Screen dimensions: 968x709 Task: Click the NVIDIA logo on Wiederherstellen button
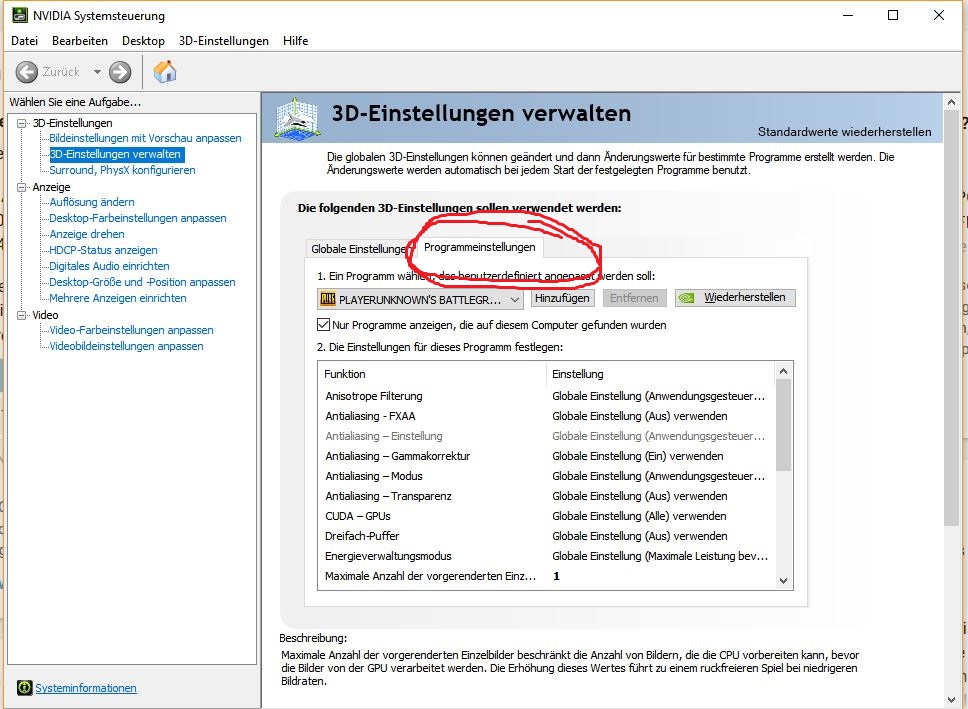click(687, 298)
